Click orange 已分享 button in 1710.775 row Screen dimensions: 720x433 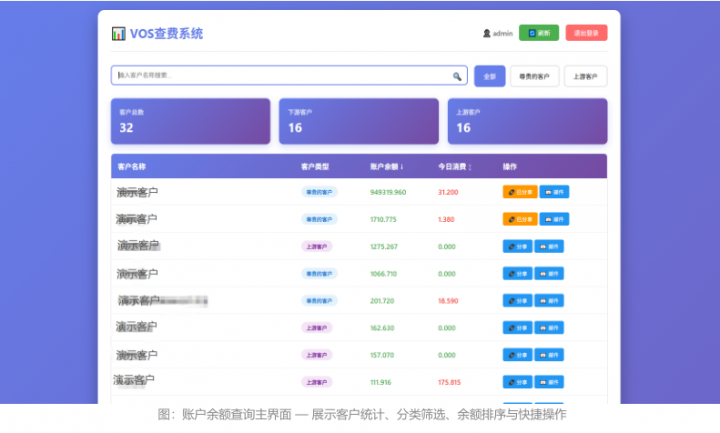(520, 219)
